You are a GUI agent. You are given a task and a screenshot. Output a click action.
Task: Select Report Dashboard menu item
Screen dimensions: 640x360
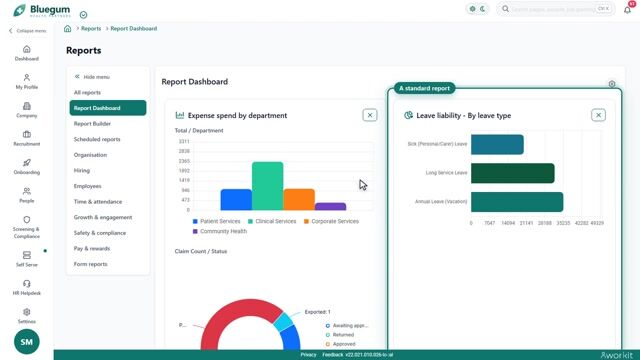(x=108, y=108)
